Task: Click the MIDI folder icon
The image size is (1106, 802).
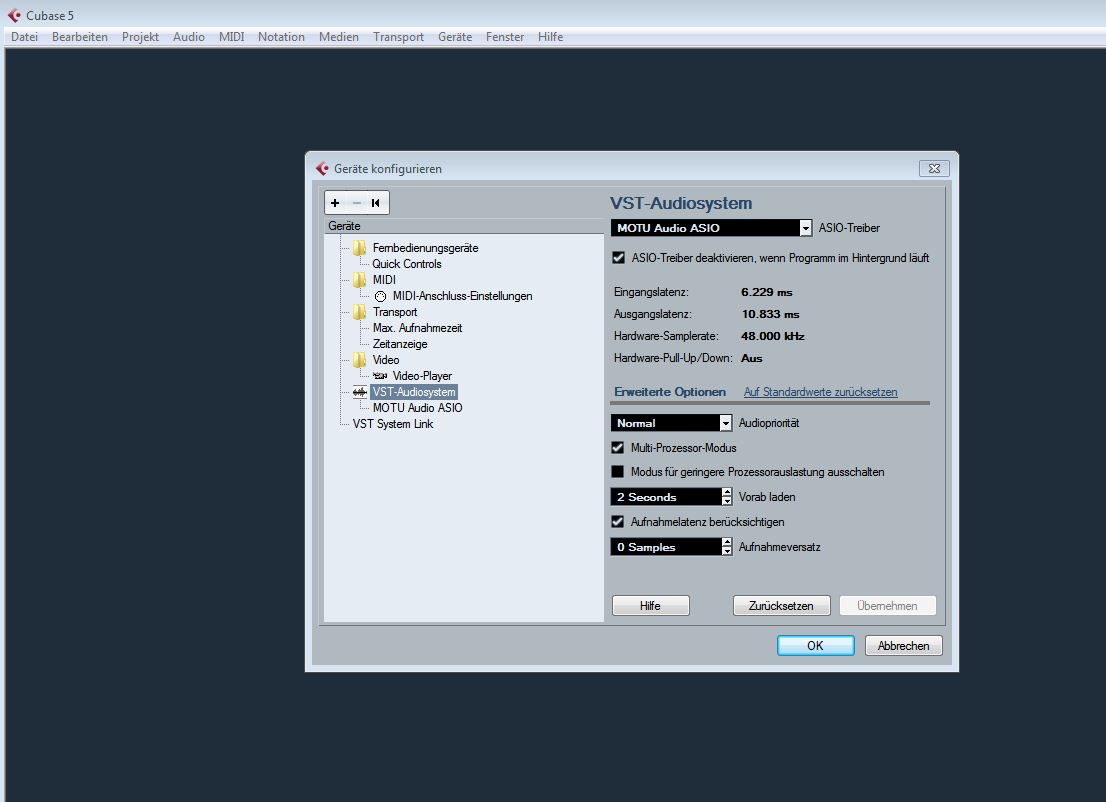Action: coord(360,279)
